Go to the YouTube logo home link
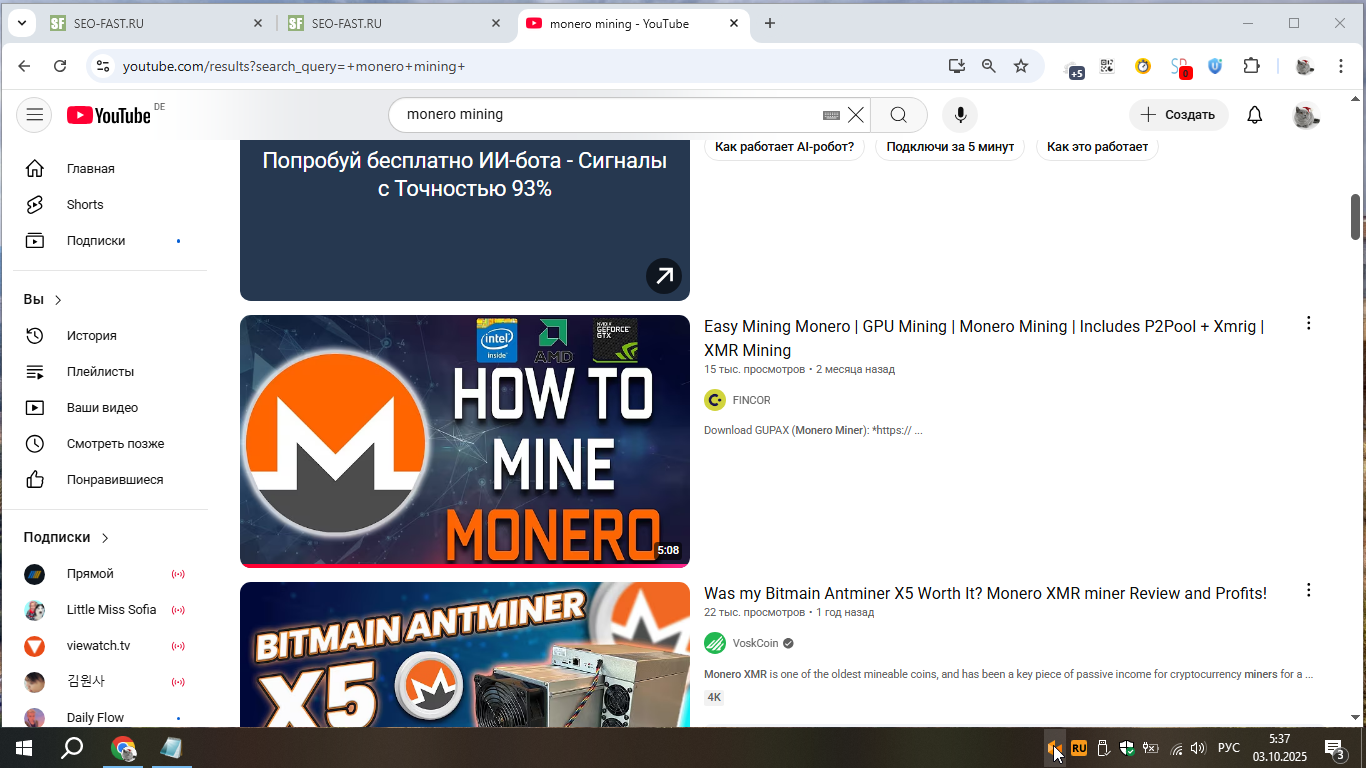Screen dimensions: 1366x768 [109, 115]
